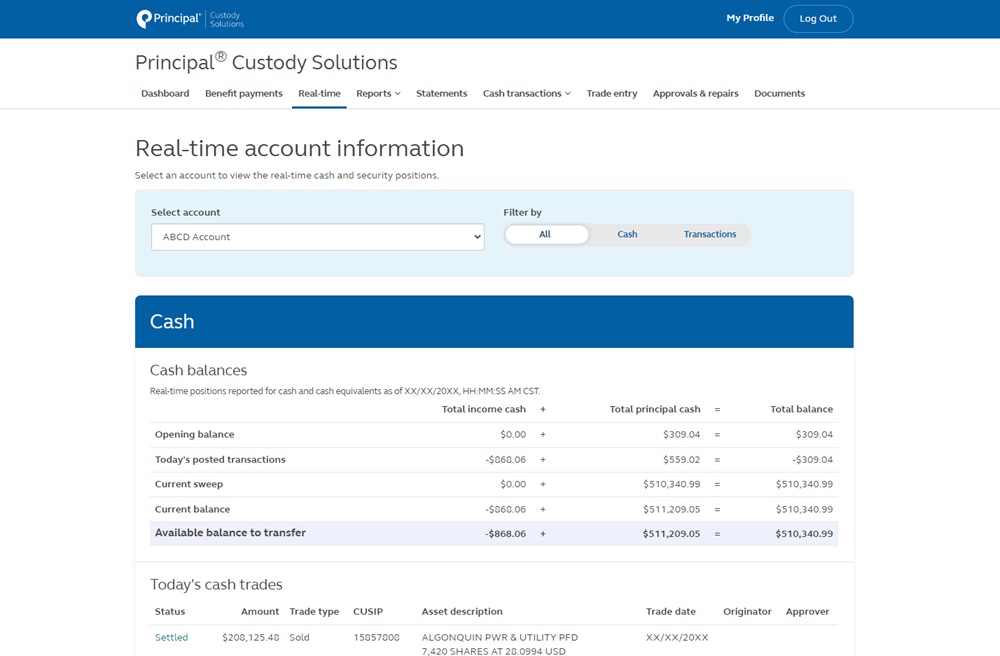Switch the filter to Cash
1000x656 pixels.
tap(627, 233)
